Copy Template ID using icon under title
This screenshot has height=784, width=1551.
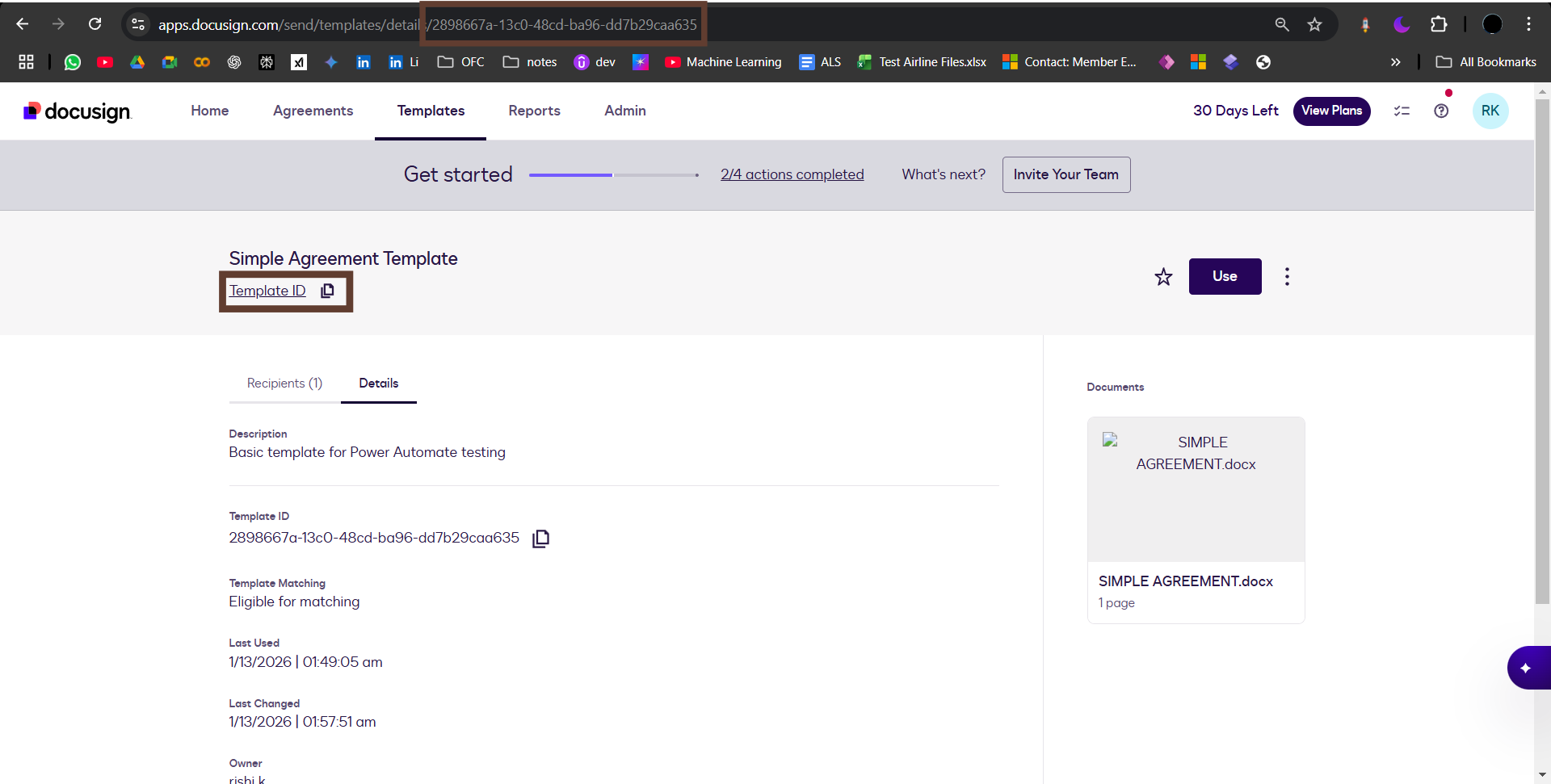(x=327, y=291)
